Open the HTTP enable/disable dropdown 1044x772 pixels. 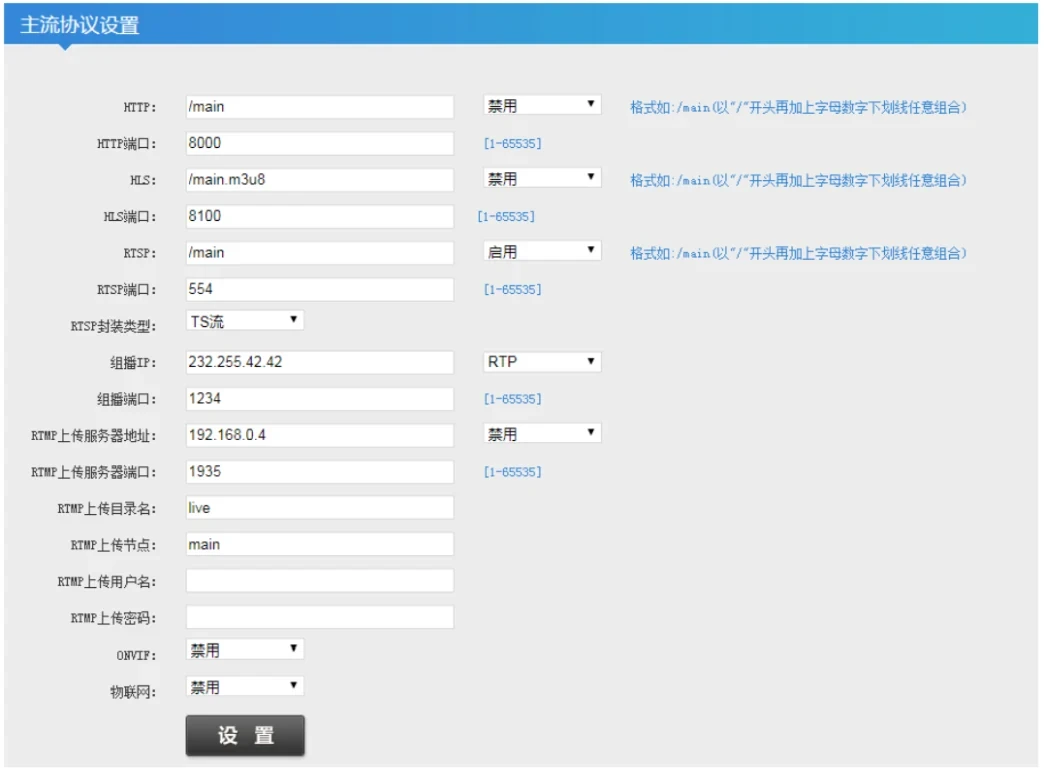click(x=542, y=105)
